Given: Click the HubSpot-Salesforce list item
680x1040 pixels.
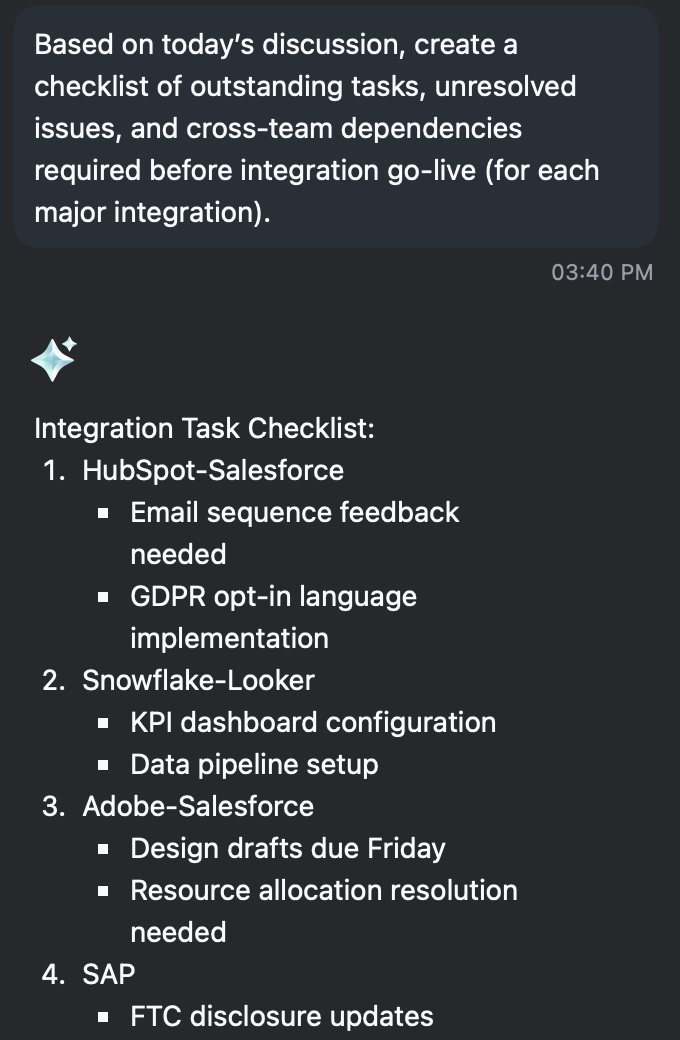Looking at the screenshot, I should pyautogui.click(x=213, y=470).
